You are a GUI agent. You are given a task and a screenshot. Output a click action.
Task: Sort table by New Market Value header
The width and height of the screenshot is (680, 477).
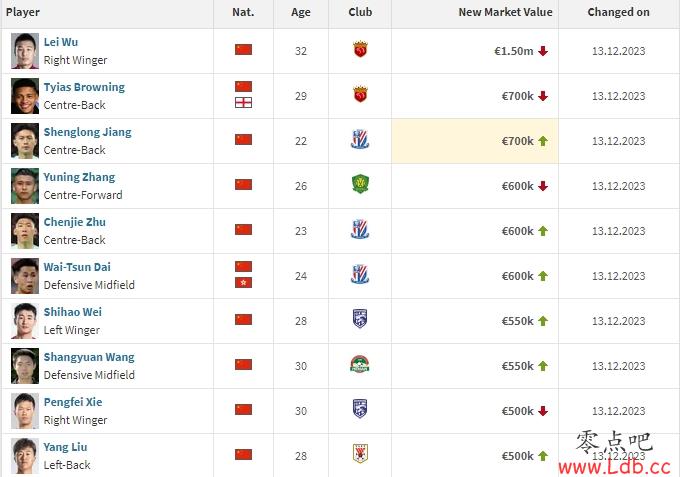point(505,12)
